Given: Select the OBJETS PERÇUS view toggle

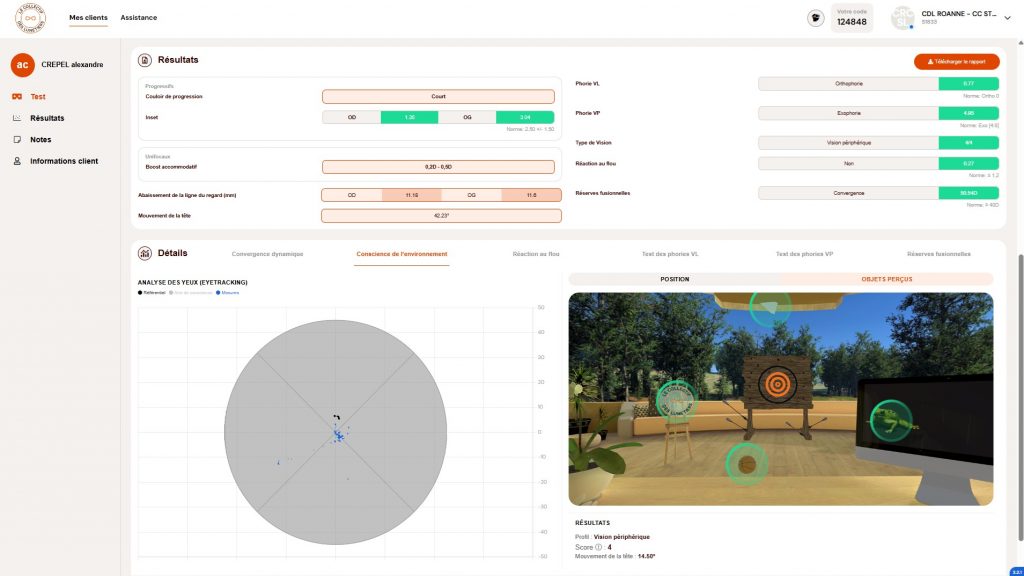Looking at the screenshot, I should click(886, 279).
